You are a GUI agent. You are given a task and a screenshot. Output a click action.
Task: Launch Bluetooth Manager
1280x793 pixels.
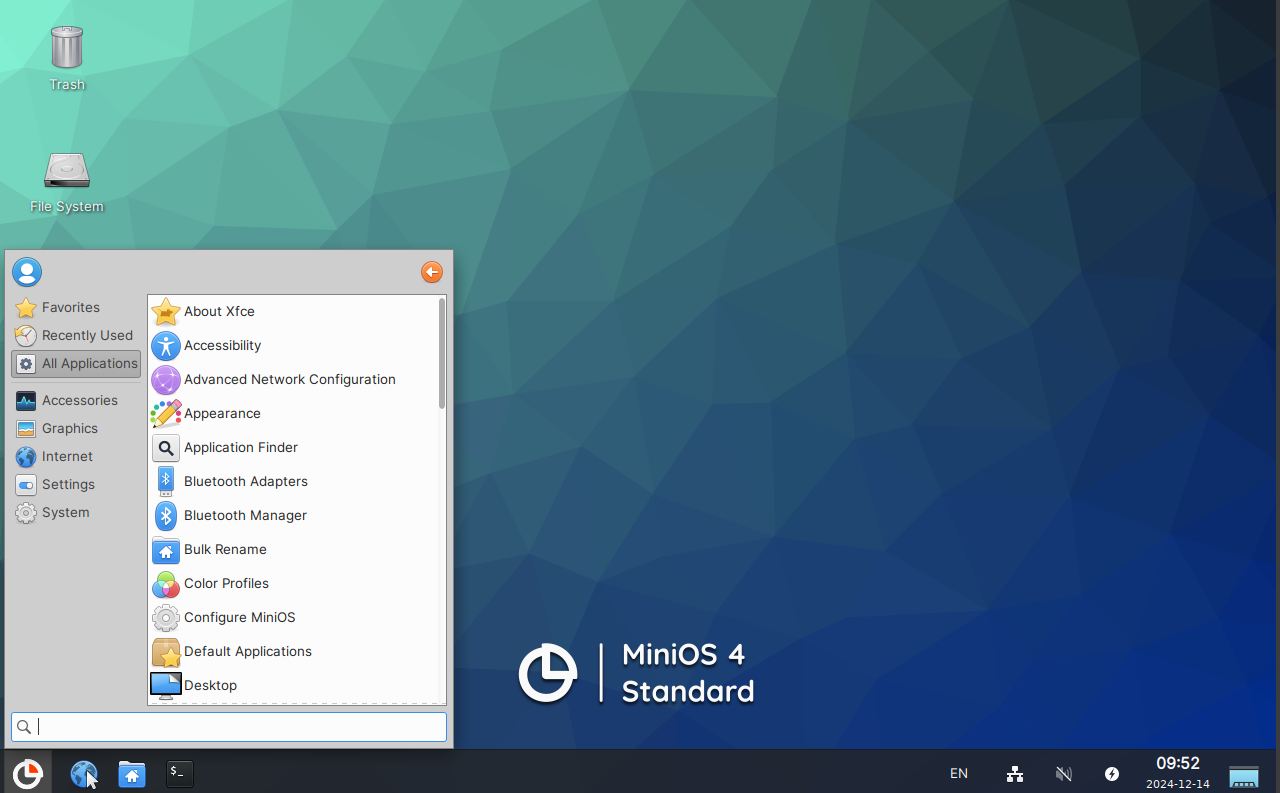[x=293, y=515]
